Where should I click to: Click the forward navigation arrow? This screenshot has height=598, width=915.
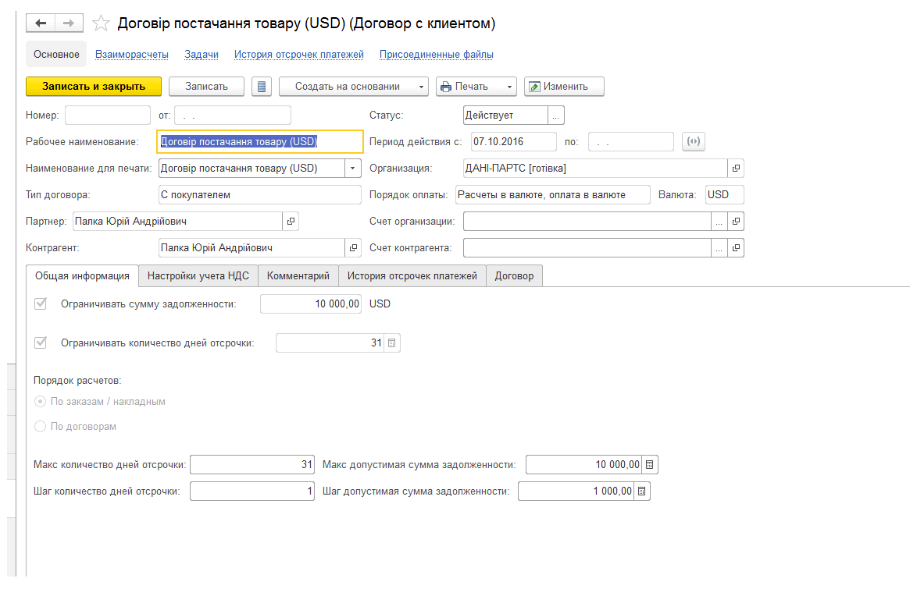pos(67,22)
